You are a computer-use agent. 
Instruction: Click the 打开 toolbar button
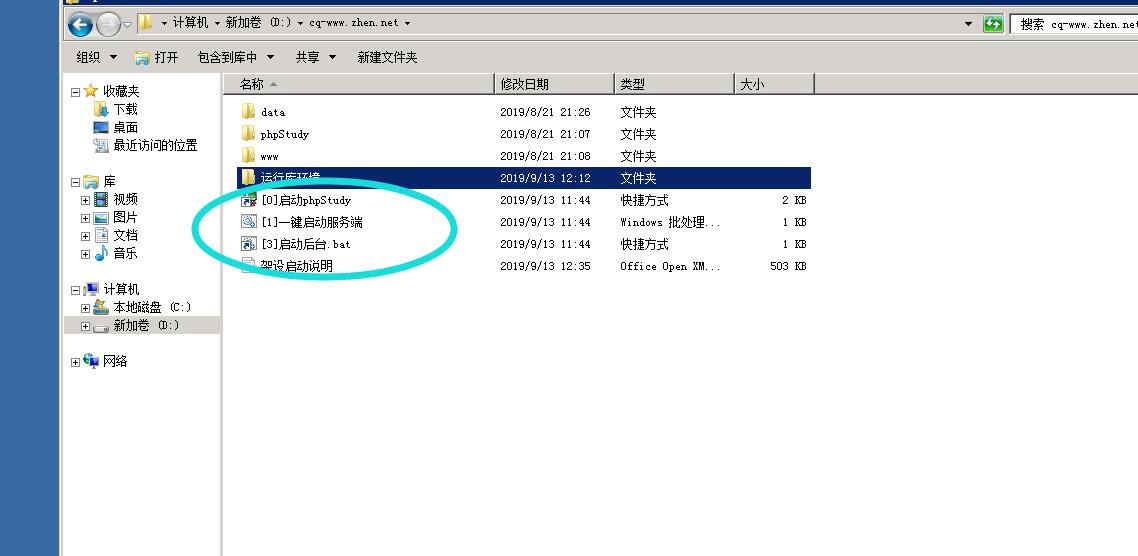click(157, 57)
